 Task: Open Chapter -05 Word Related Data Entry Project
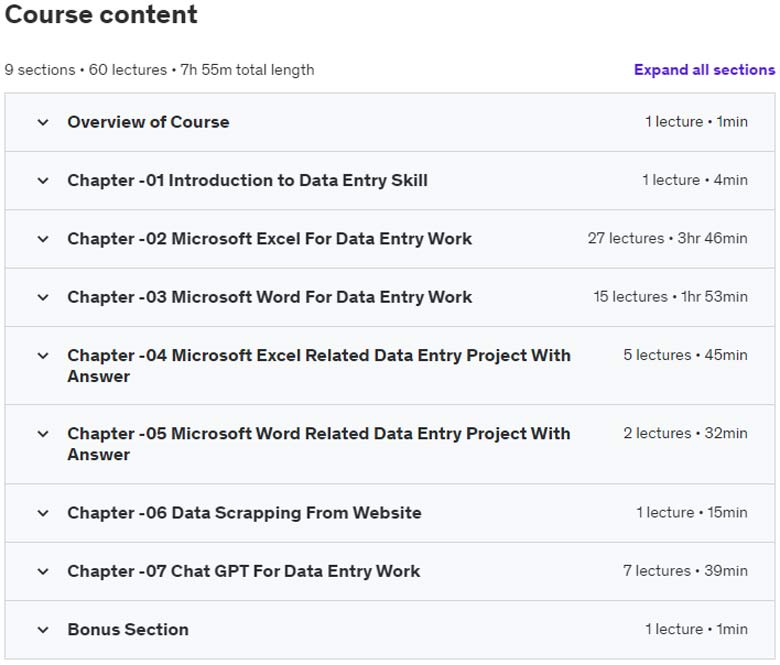(319, 444)
